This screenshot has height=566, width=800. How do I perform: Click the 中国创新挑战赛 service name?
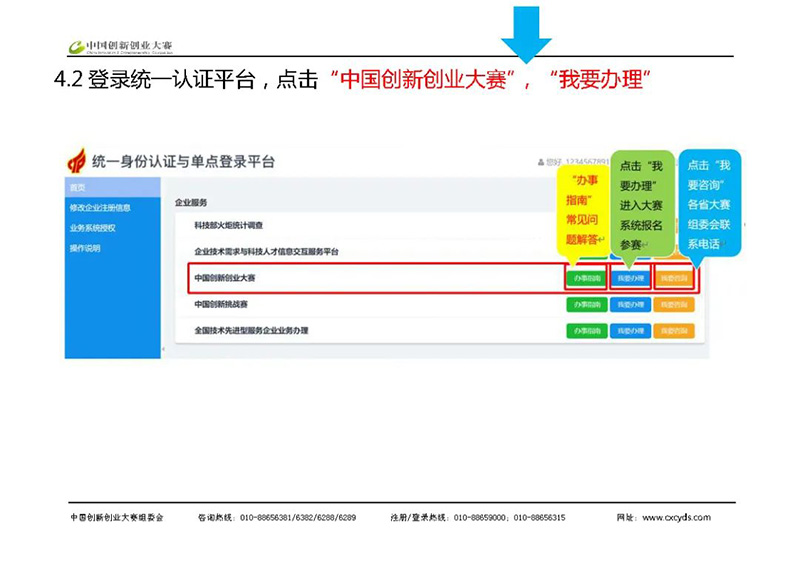click(x=221, y=305)
